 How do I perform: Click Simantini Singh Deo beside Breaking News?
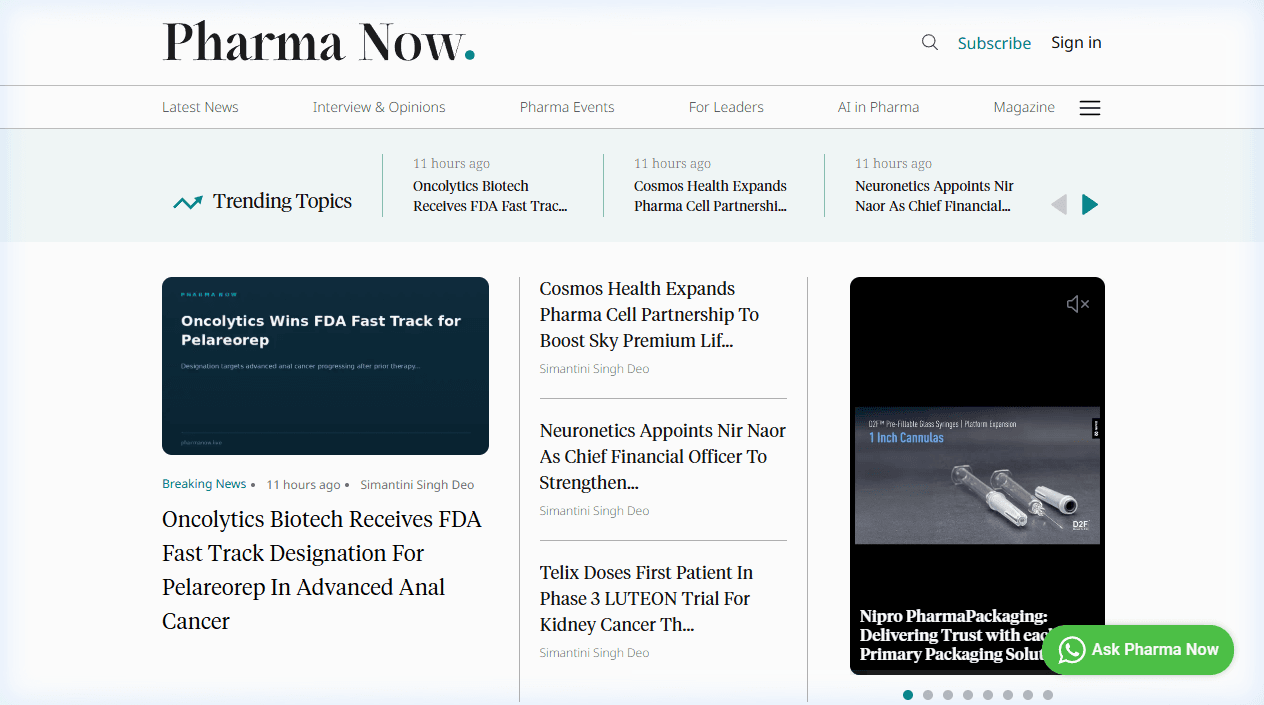(x=417, y=485)
